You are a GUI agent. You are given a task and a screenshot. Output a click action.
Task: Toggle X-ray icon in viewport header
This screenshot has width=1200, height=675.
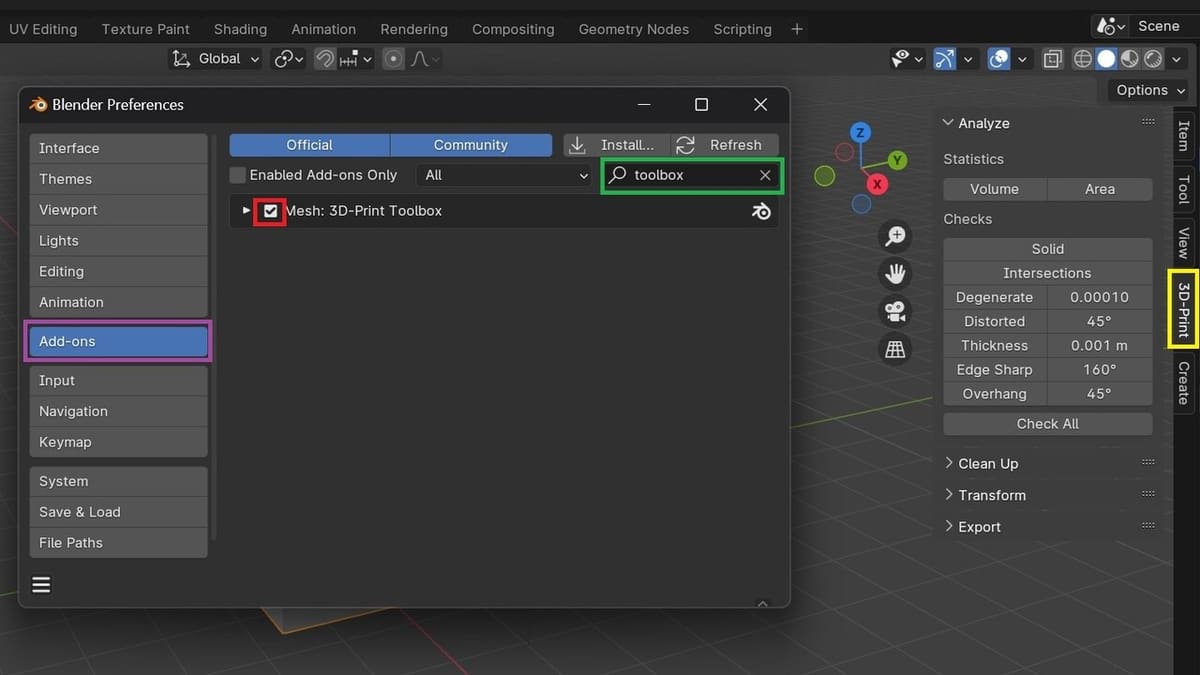1052,59
